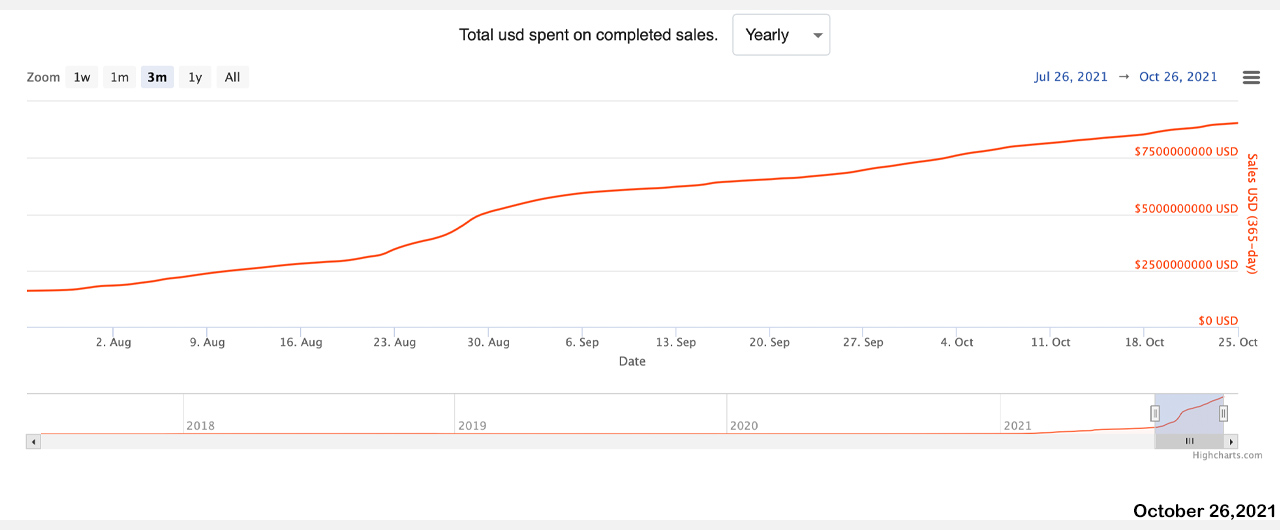The image size is (1280, 530).
Task: Select the 1w zoom range
Action: 82,78
